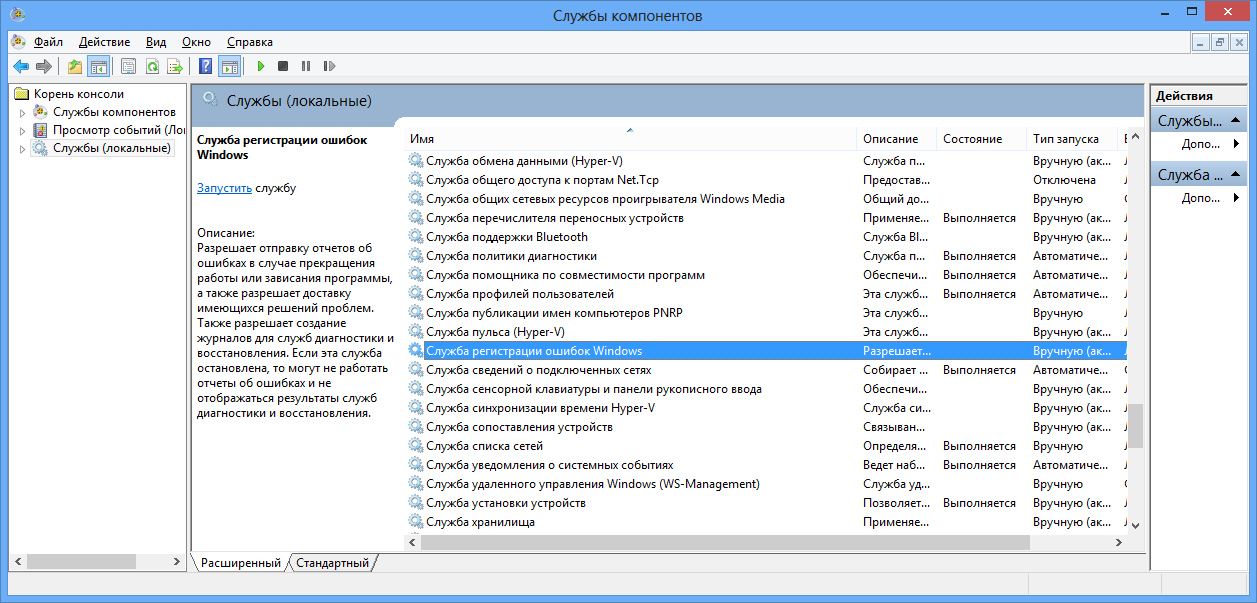Select Служба помощника по совместимости программ
This screenshot has width=1257, height=603.
[766, 275]
